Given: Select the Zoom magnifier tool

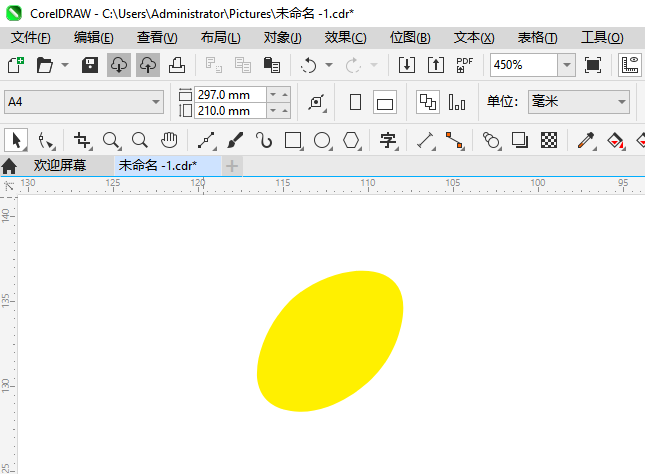Looking at the screenshot, I should click(111, 140).
